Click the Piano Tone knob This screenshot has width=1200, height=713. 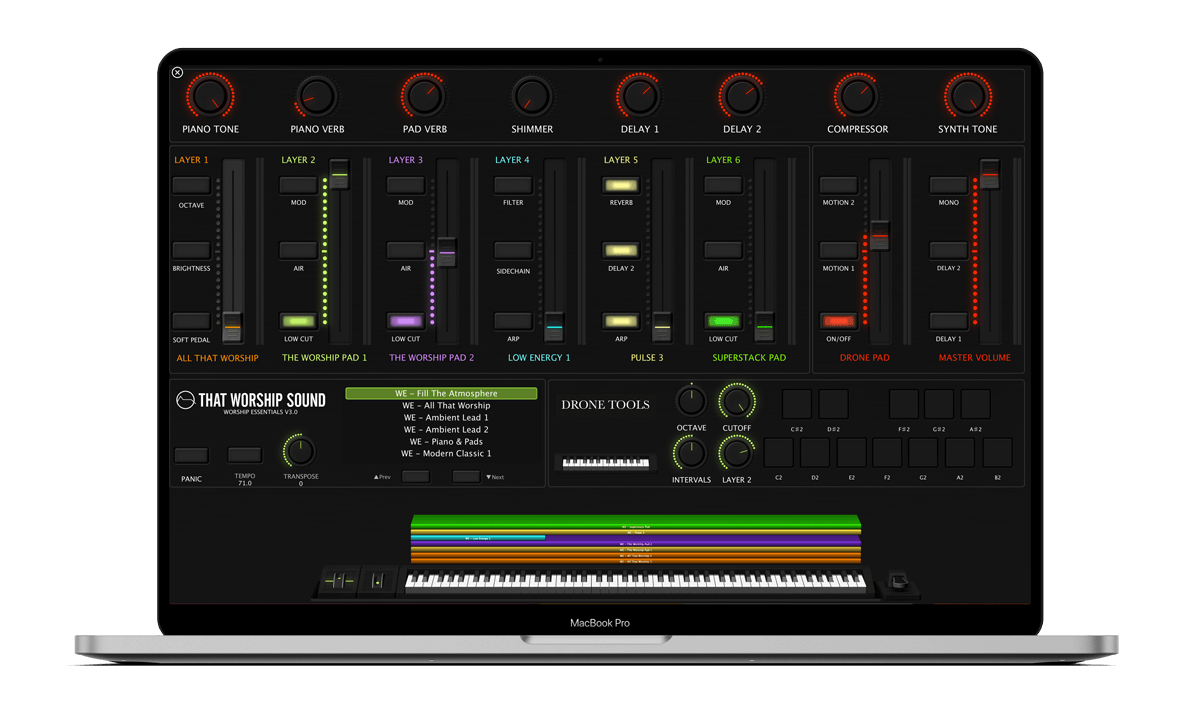[210, 97]
